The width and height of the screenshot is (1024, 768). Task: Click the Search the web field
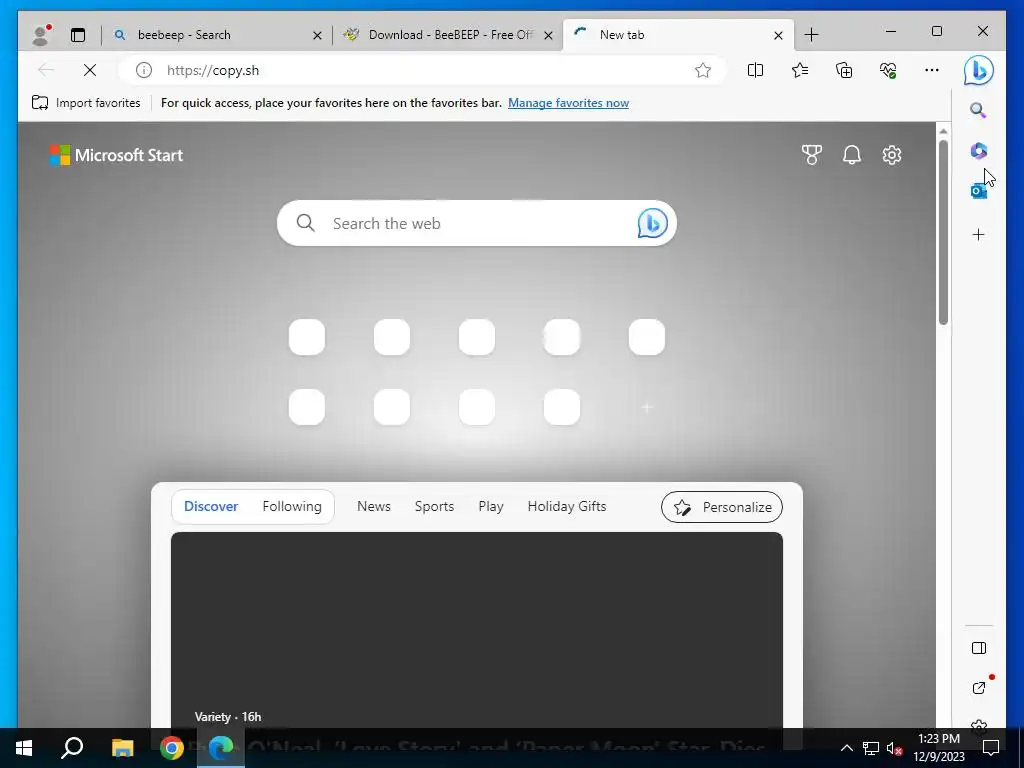pos(477,223)
